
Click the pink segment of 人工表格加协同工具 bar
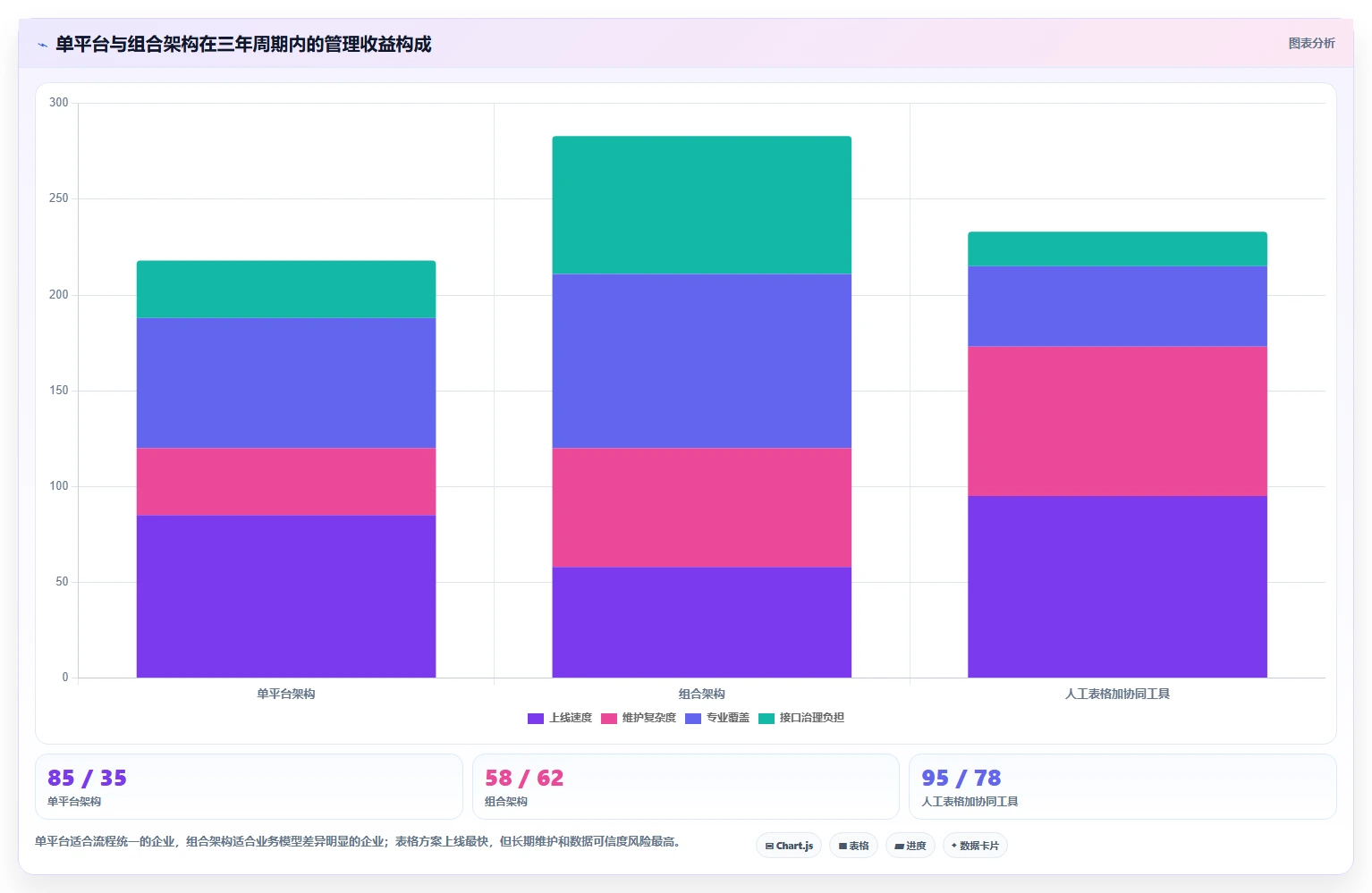[x=1118, y=421]
